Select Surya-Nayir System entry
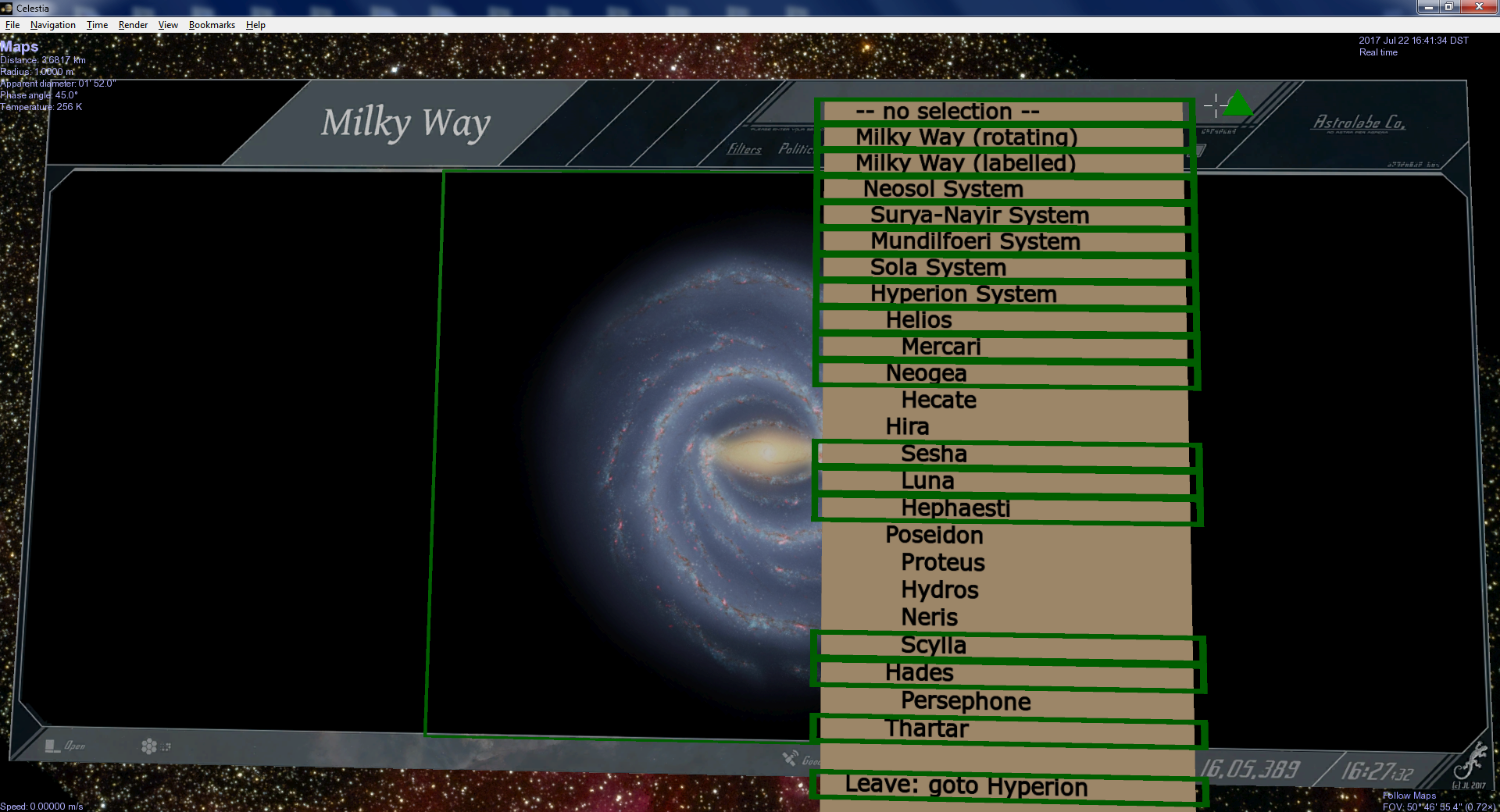The image size is (1500, 812). pos(1005,215)
